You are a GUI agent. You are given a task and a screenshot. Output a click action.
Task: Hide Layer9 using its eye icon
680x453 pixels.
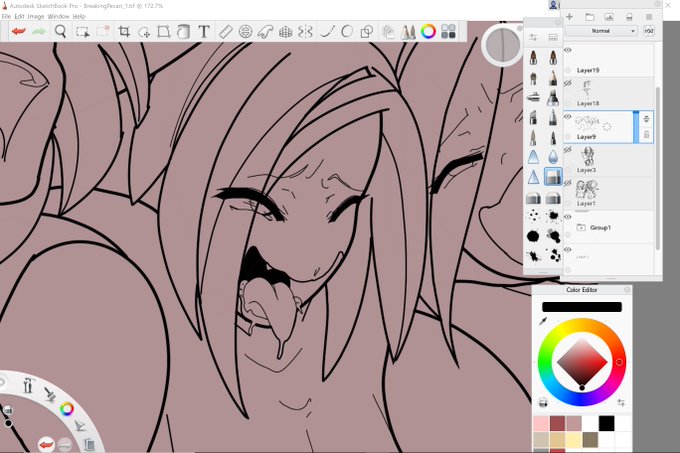click(568, 116)
